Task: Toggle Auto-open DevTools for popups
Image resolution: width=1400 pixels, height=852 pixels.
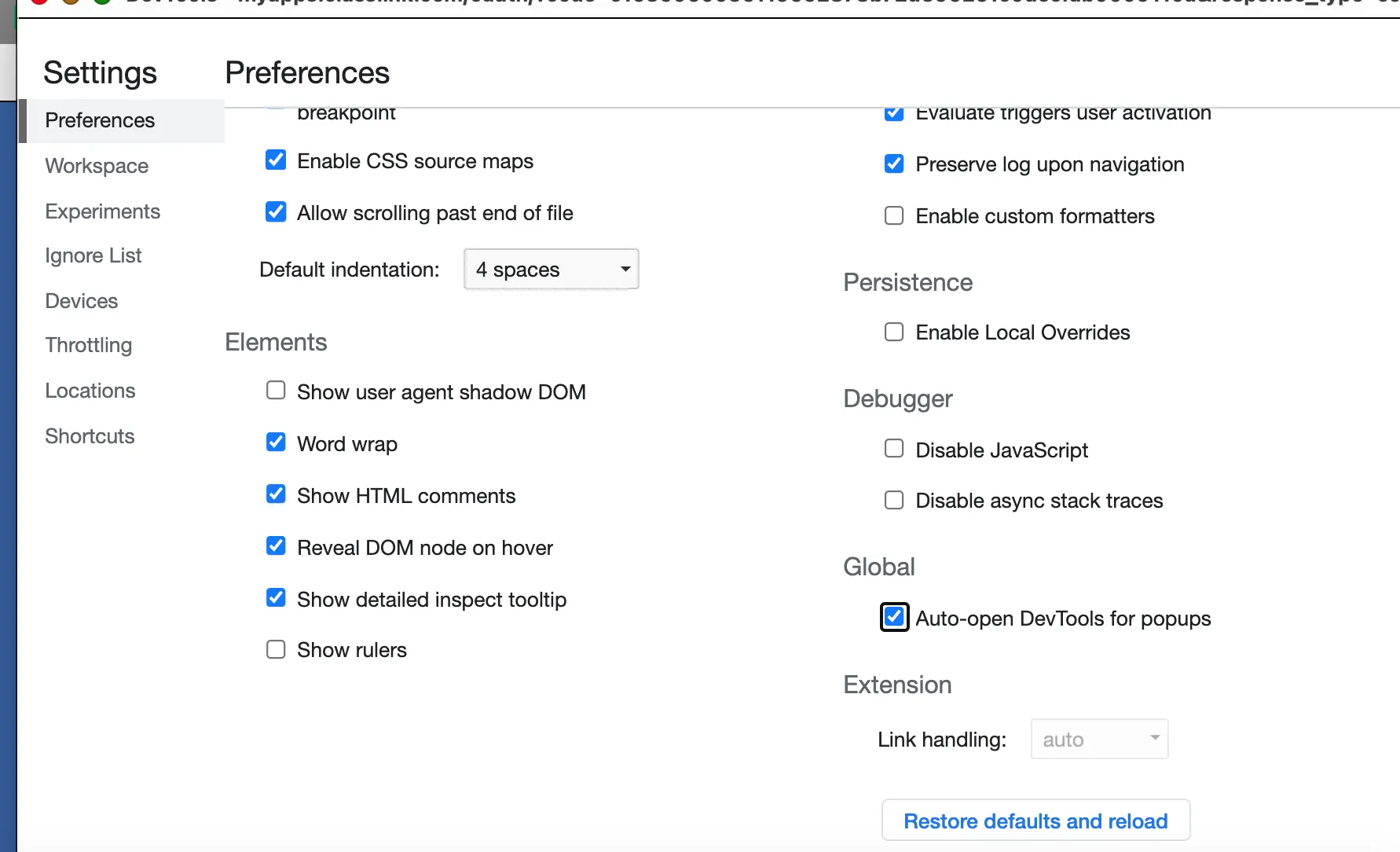Action: [894, 617]
